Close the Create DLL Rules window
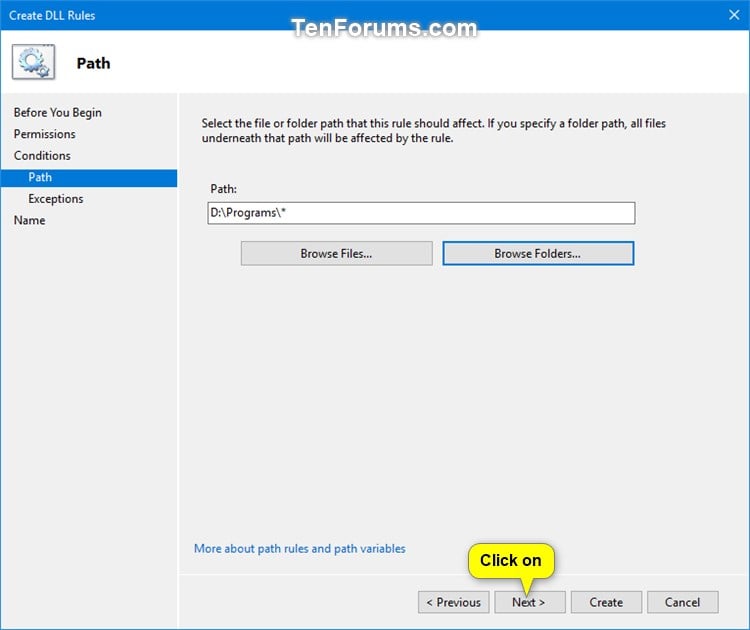Viewport: 750px width, 630px height. [734, 15]
